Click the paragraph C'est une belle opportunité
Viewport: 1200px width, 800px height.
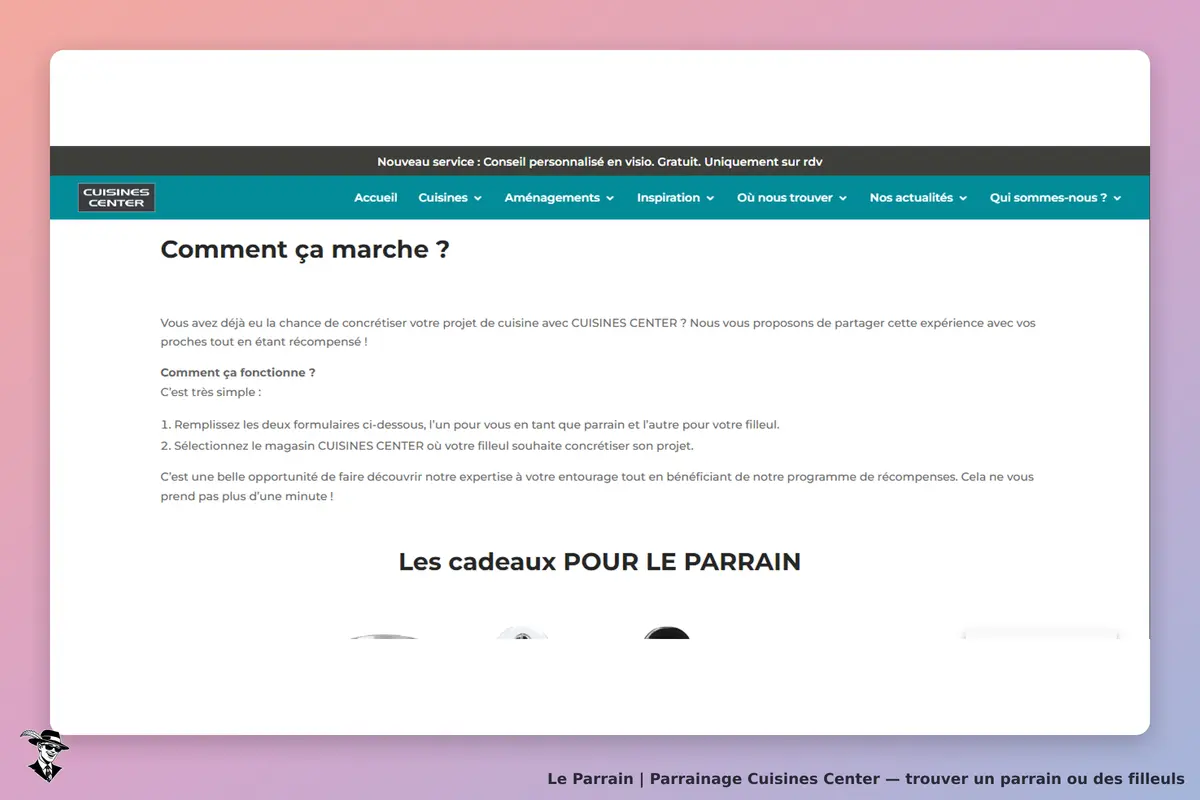(x=597, y=486)
